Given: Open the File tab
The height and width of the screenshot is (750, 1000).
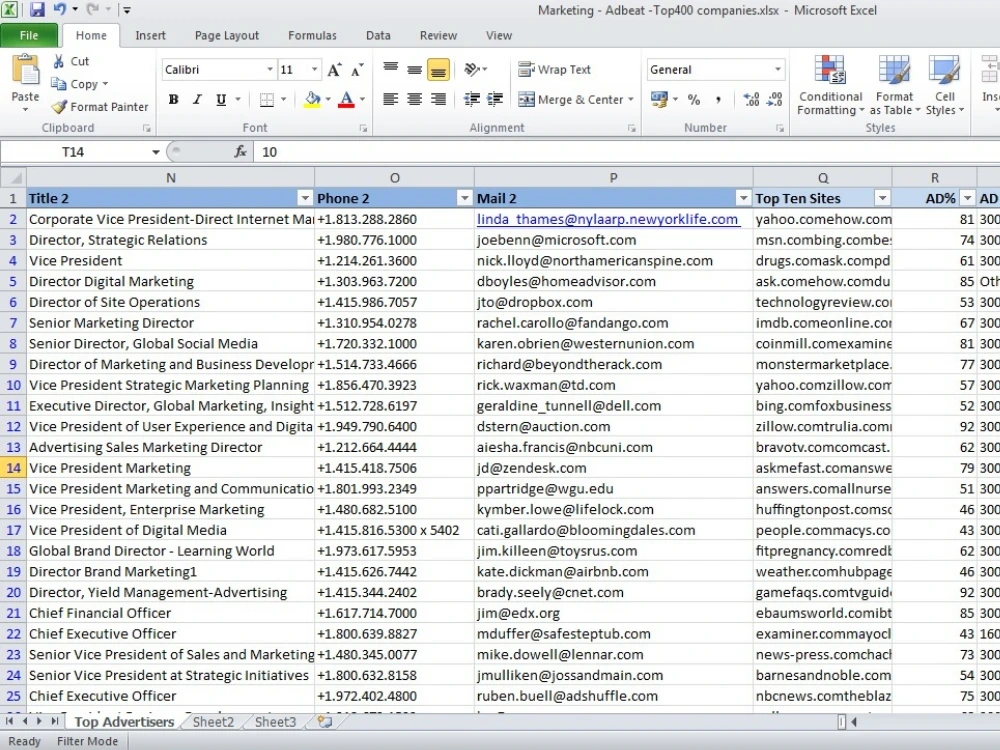Looking at the screenshot, I should tap(29, 36).
